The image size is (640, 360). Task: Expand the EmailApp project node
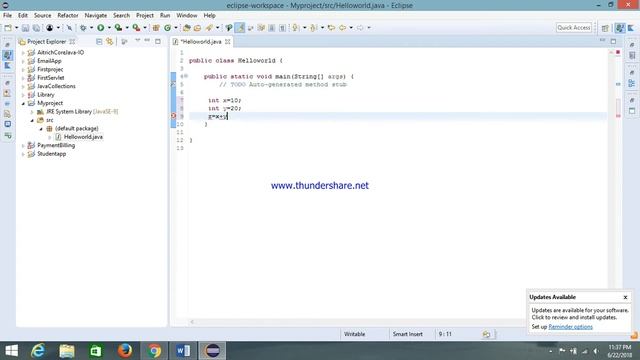click(x=23, y=61)
